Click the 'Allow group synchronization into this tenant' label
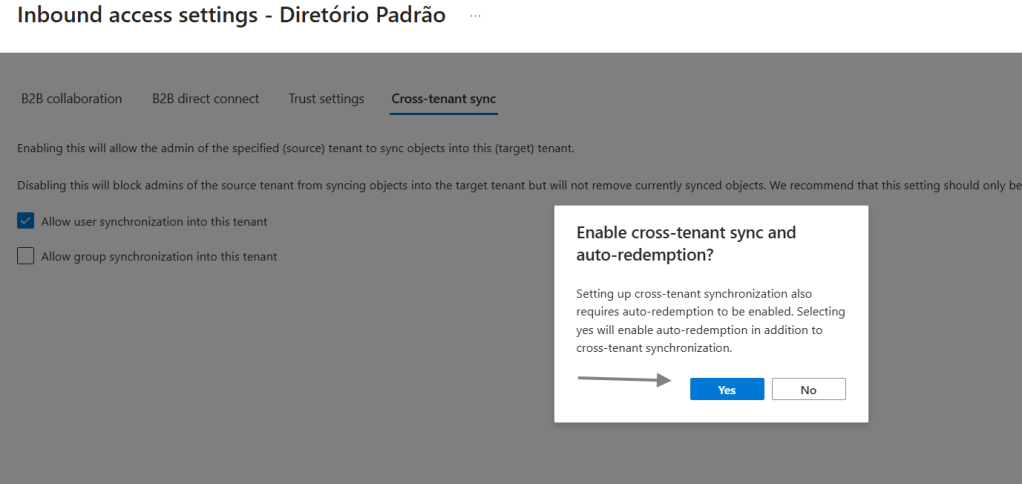Image resolution: width=1022 pixels, height=484 pixels. (159, 257)
